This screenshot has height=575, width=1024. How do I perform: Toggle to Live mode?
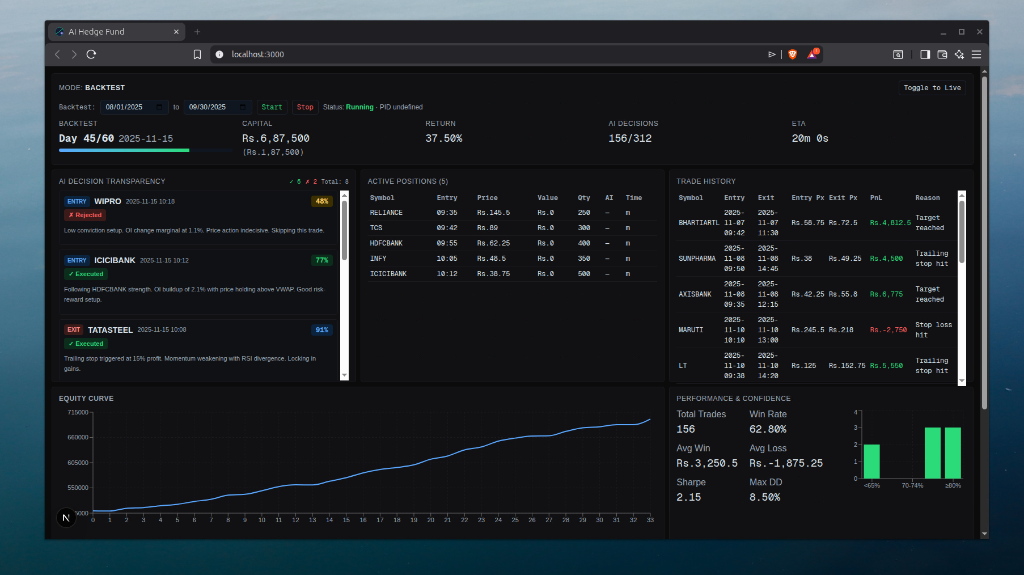click(932, 88)
